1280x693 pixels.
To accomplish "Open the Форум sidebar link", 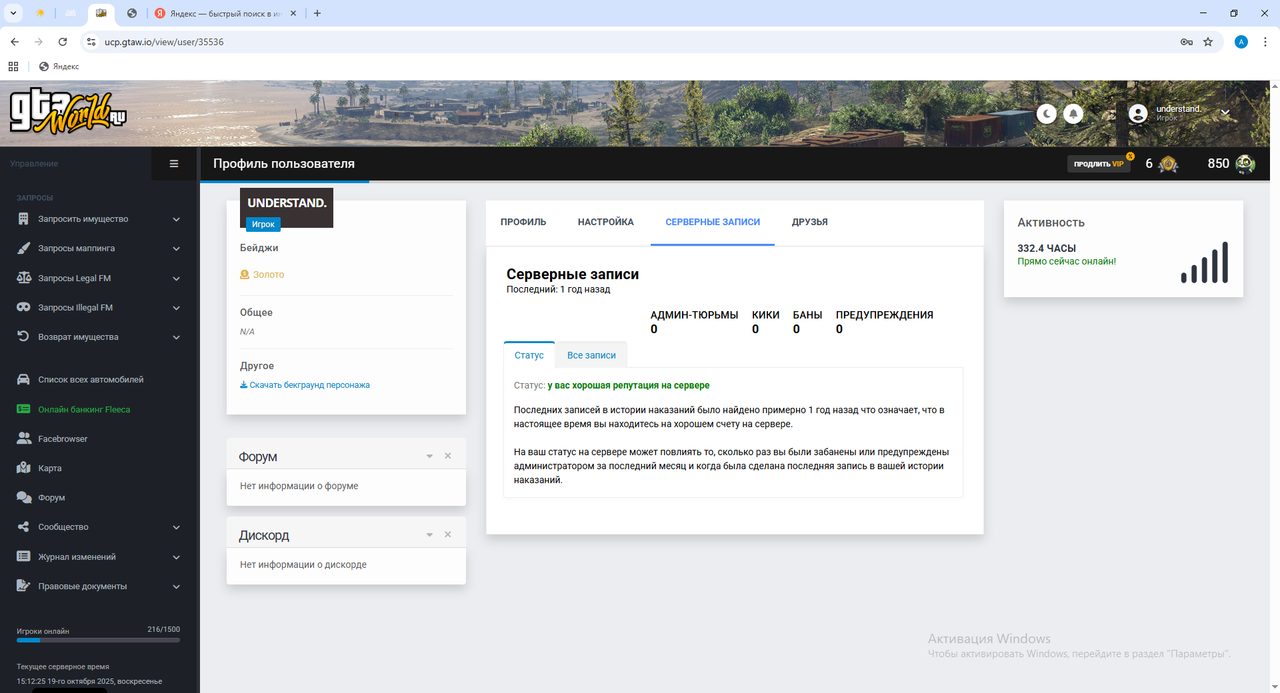I will [52, 497].
